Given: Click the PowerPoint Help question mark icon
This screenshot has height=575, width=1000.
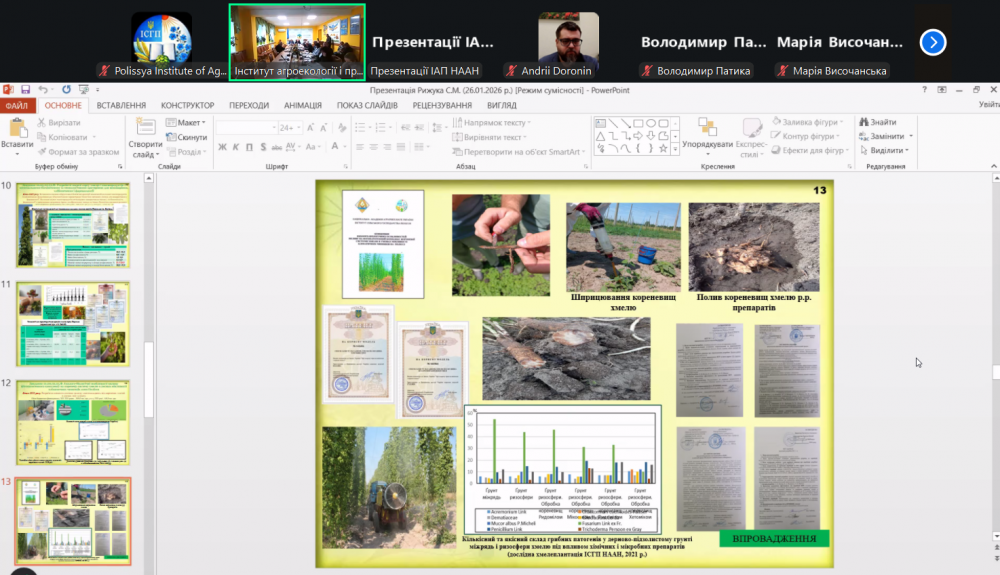Looking at the screenshot, I should (924, 89).
